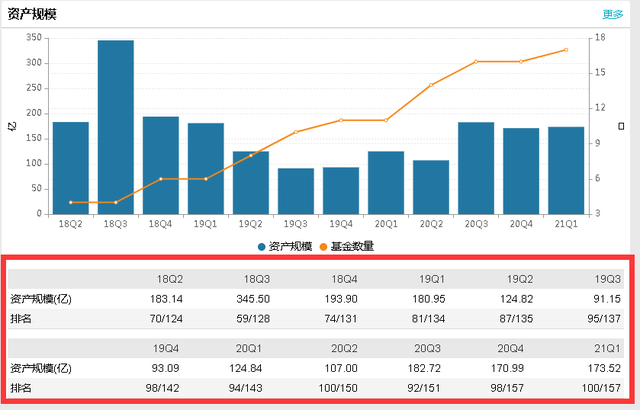The height and width of the screenshot is (410, 640).
Task: Click the orange 基金数量 legend dot
Action: point(323,247)
